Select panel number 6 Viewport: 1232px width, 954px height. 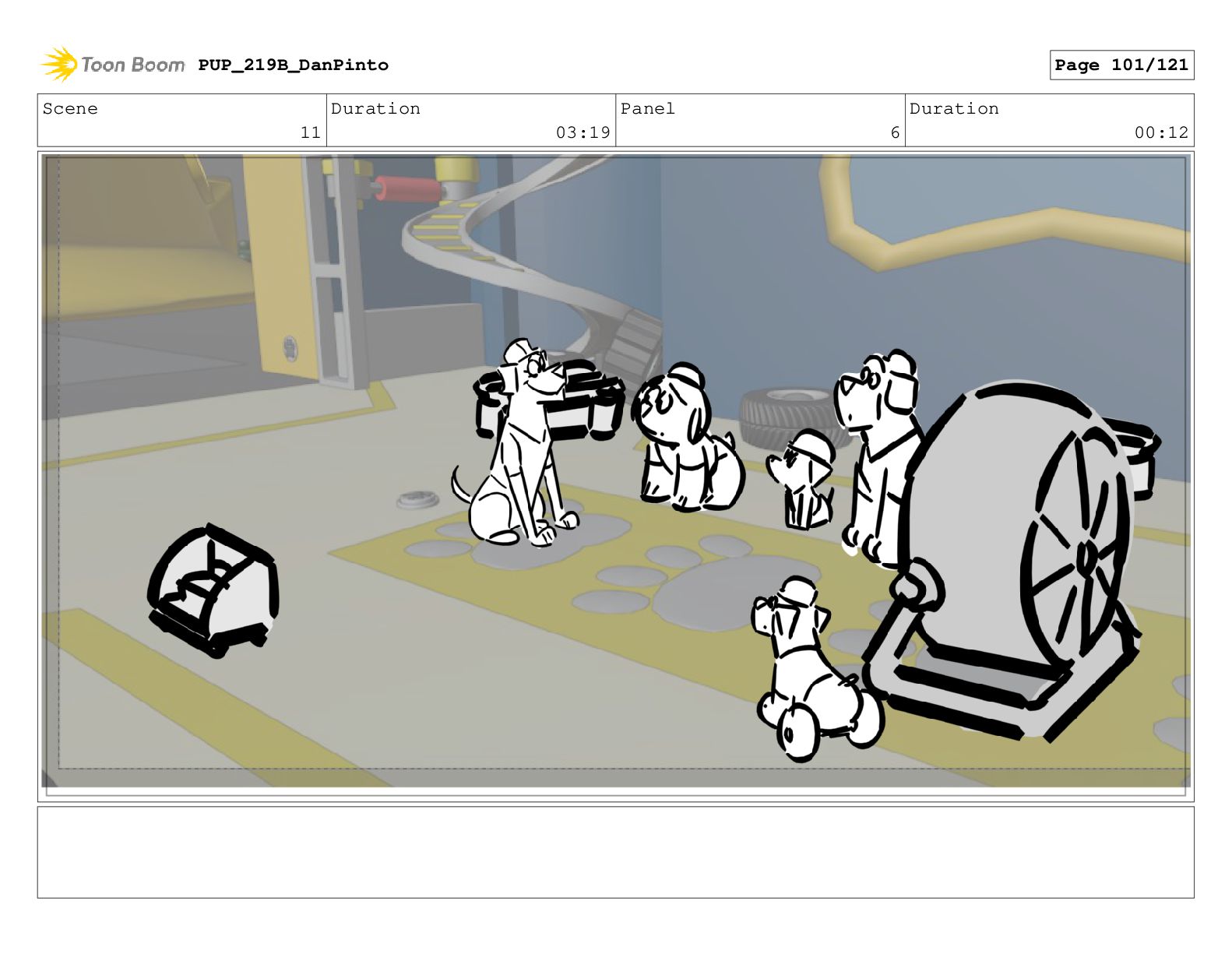point(896,132)
